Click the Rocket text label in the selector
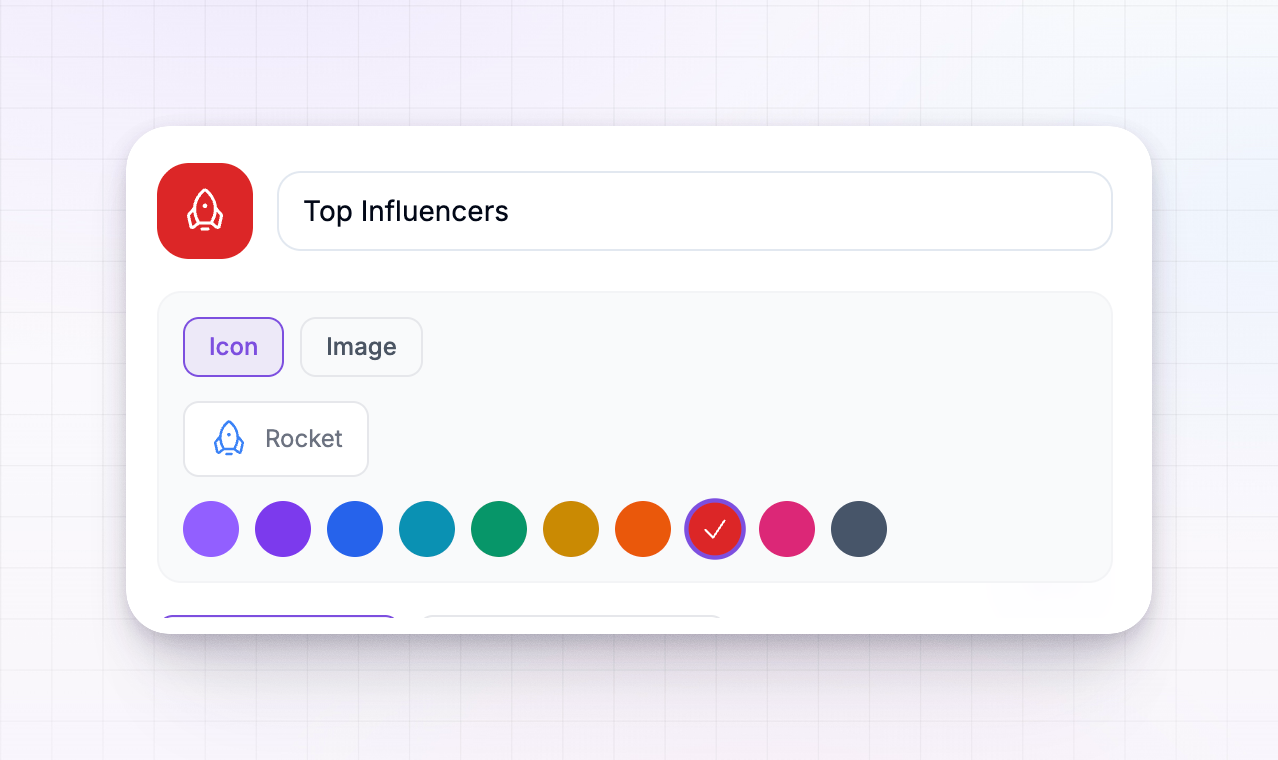1278x760 pixels. (x=304, y=439)
